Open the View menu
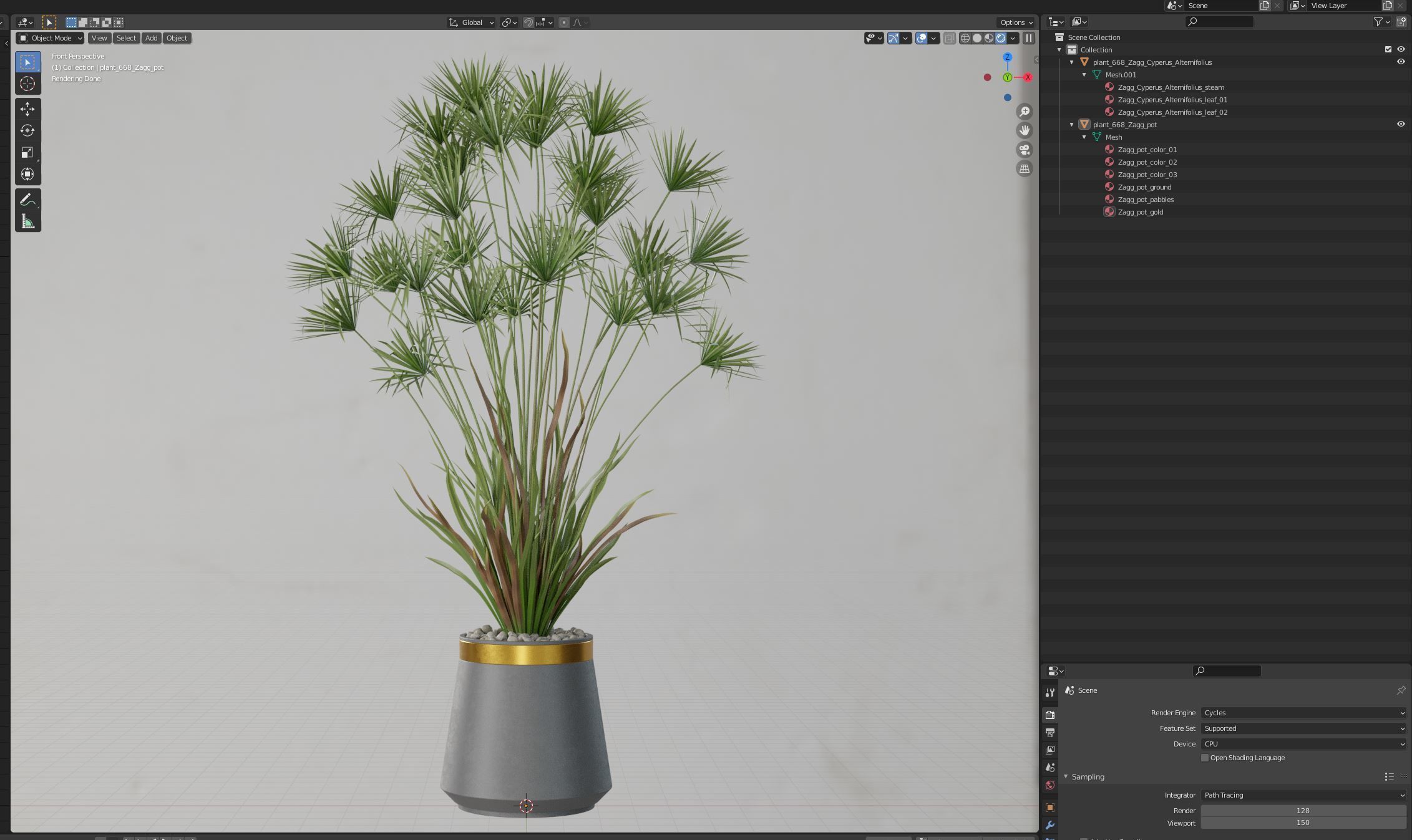The height and width of the screenshot is (840, 1412). point(99,38)
